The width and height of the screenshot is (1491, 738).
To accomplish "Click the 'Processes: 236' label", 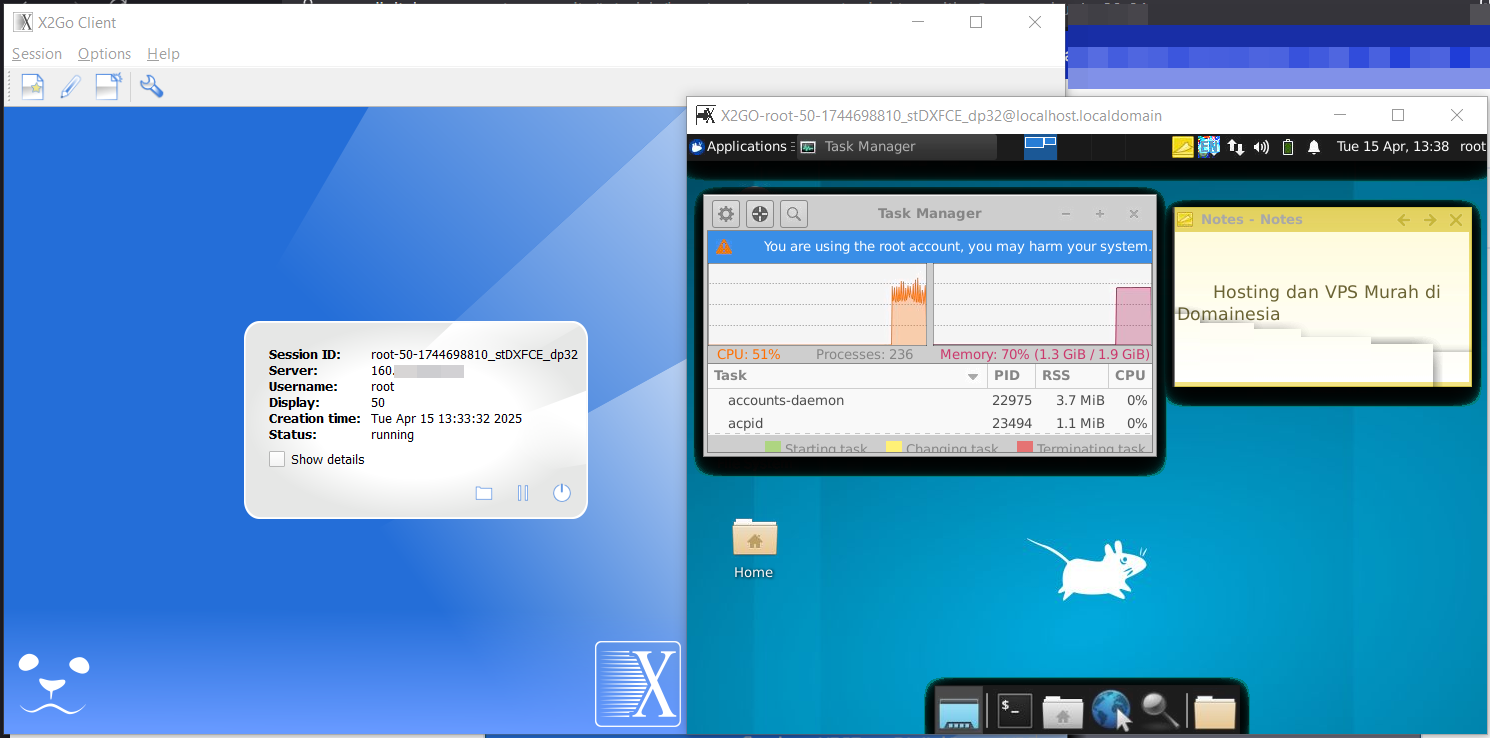I will click(x=864, y=355).
